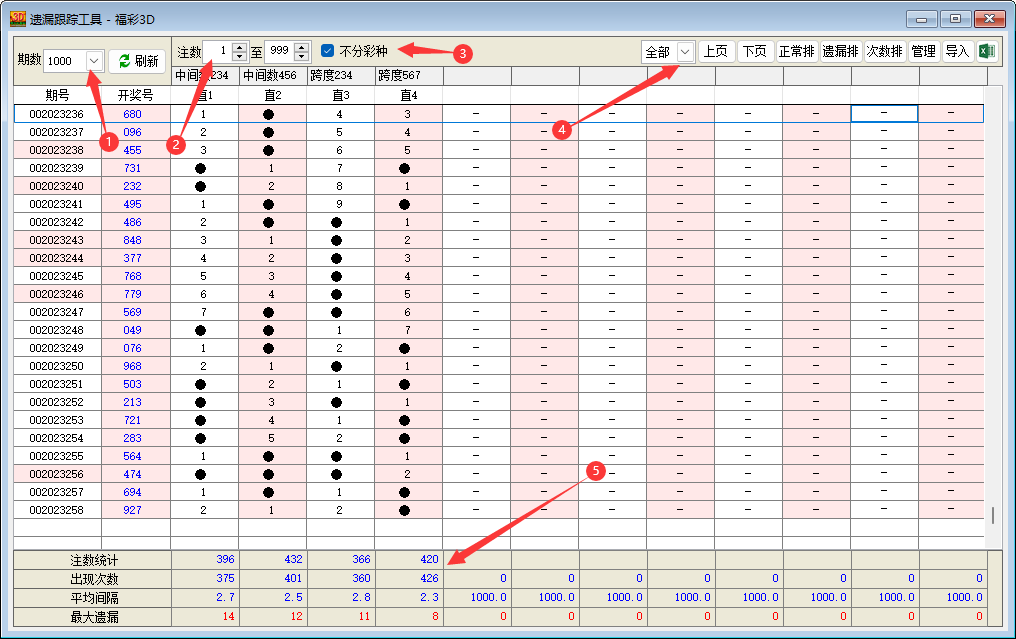Screen dimensions: 1016x639
Task: Click the 导入 import button
Action: tap(957, 52)
